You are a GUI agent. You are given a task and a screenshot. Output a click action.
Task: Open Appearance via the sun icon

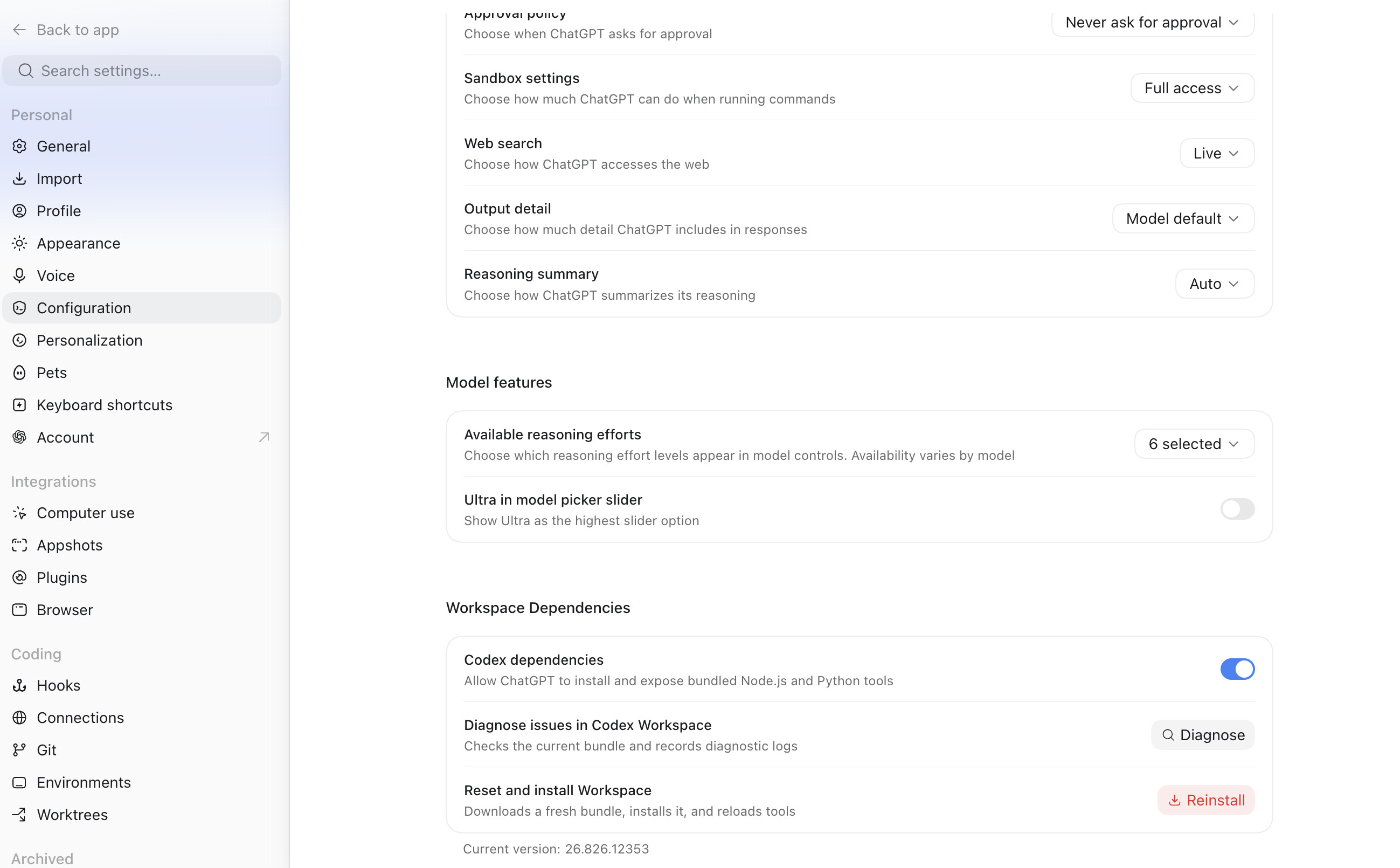click(19, 243)
